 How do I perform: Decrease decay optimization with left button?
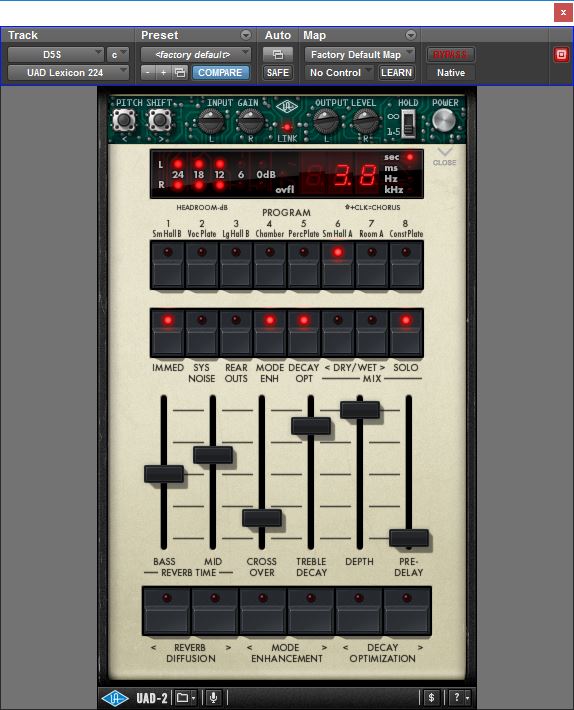click(359, 611)
